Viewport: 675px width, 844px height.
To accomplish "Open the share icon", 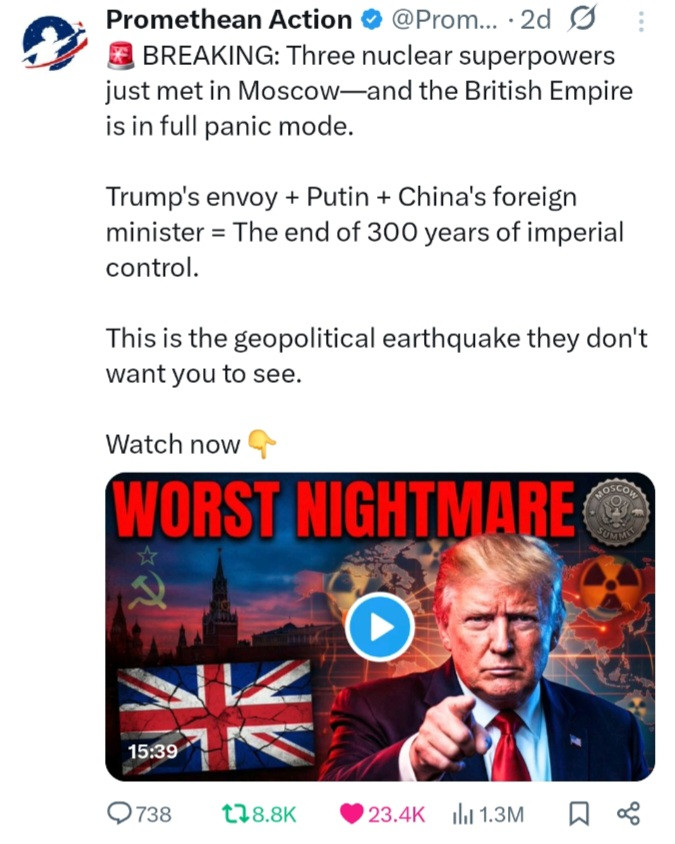I will pos(629,813).
